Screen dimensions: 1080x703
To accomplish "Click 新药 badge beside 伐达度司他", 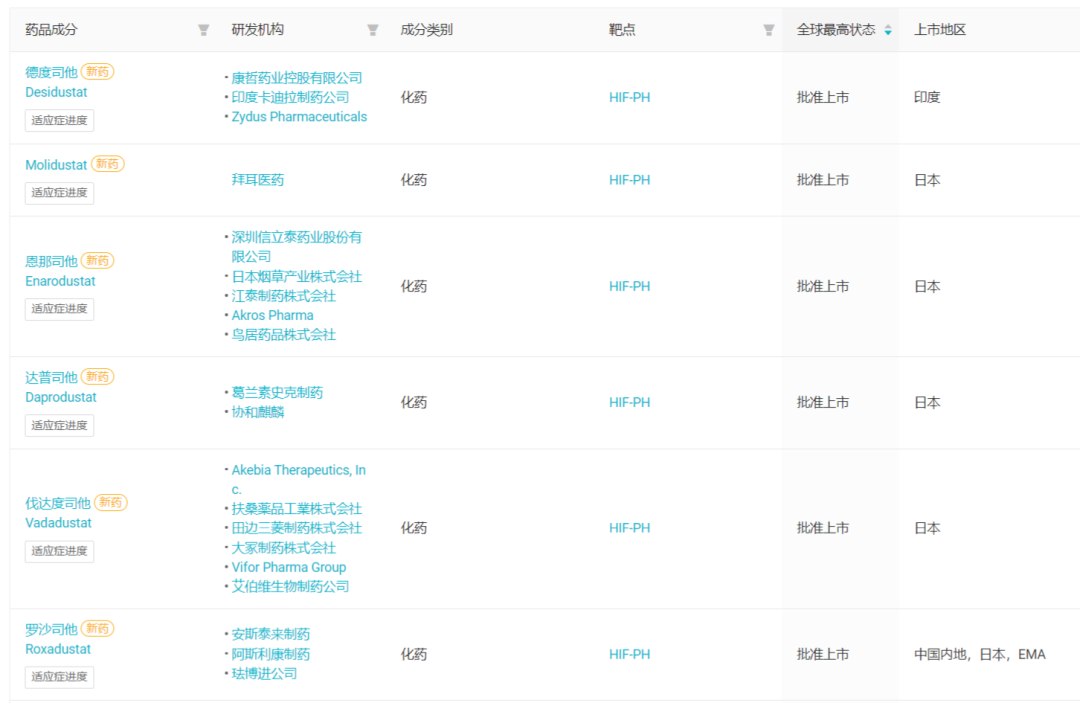I will (111, 503).
